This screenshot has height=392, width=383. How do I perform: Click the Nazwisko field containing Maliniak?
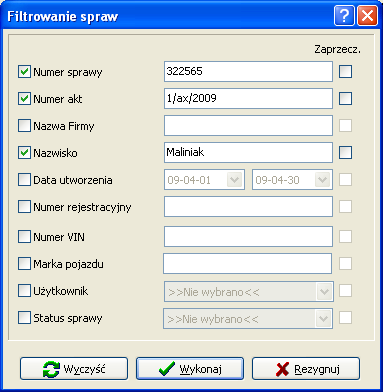[x=248, y=152]
